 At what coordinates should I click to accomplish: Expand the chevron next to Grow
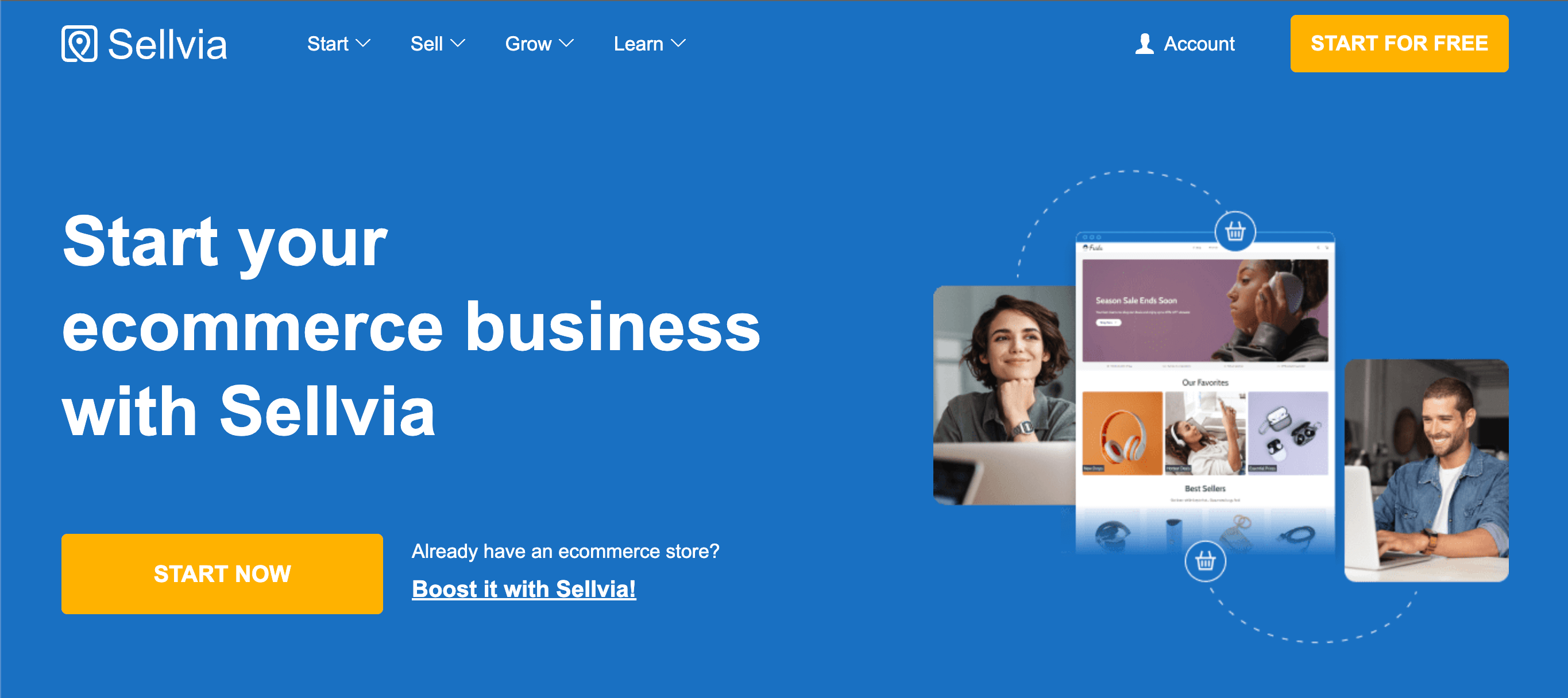566,44
